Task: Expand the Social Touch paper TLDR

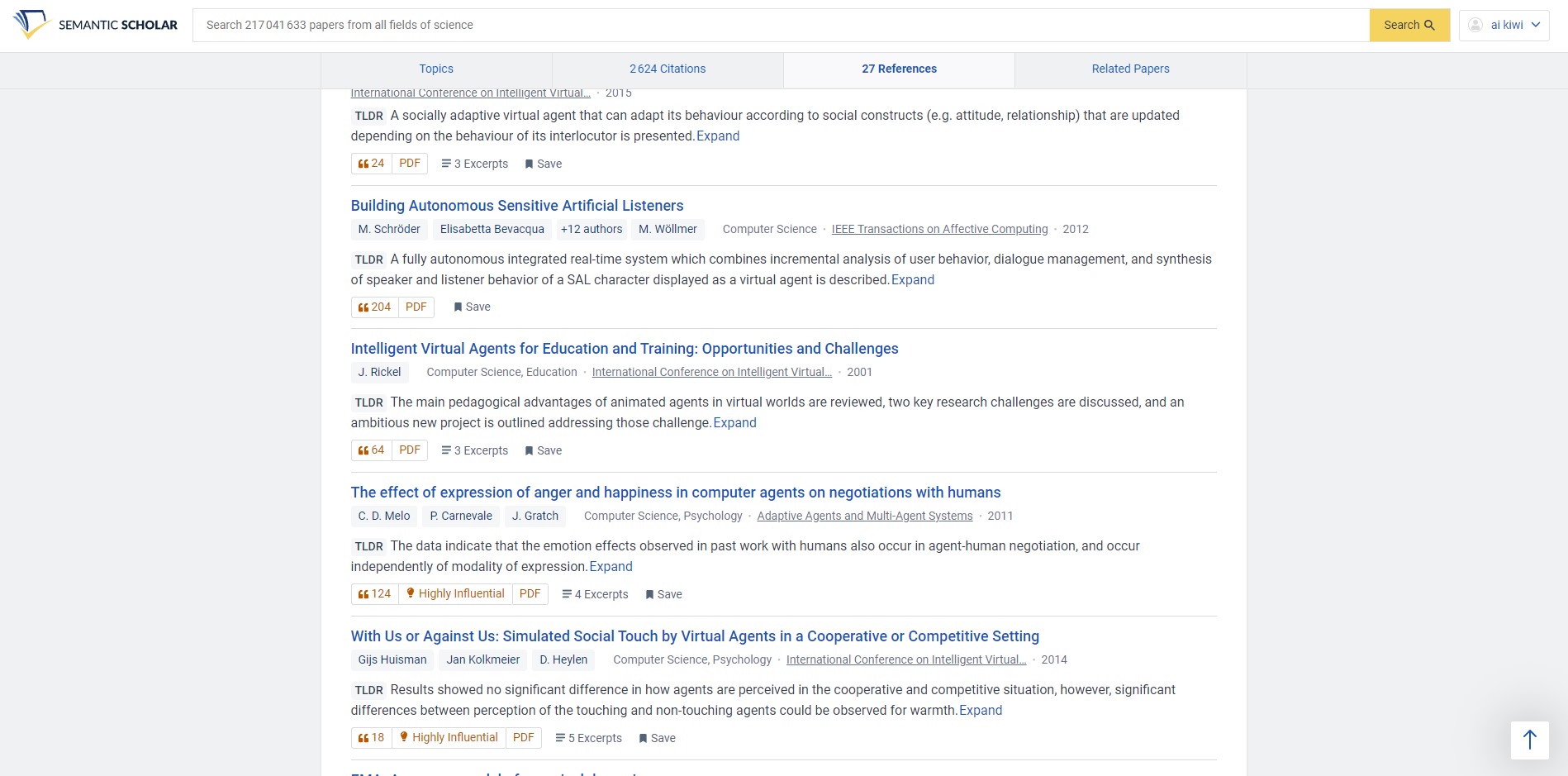Action: tap(981, 711)
